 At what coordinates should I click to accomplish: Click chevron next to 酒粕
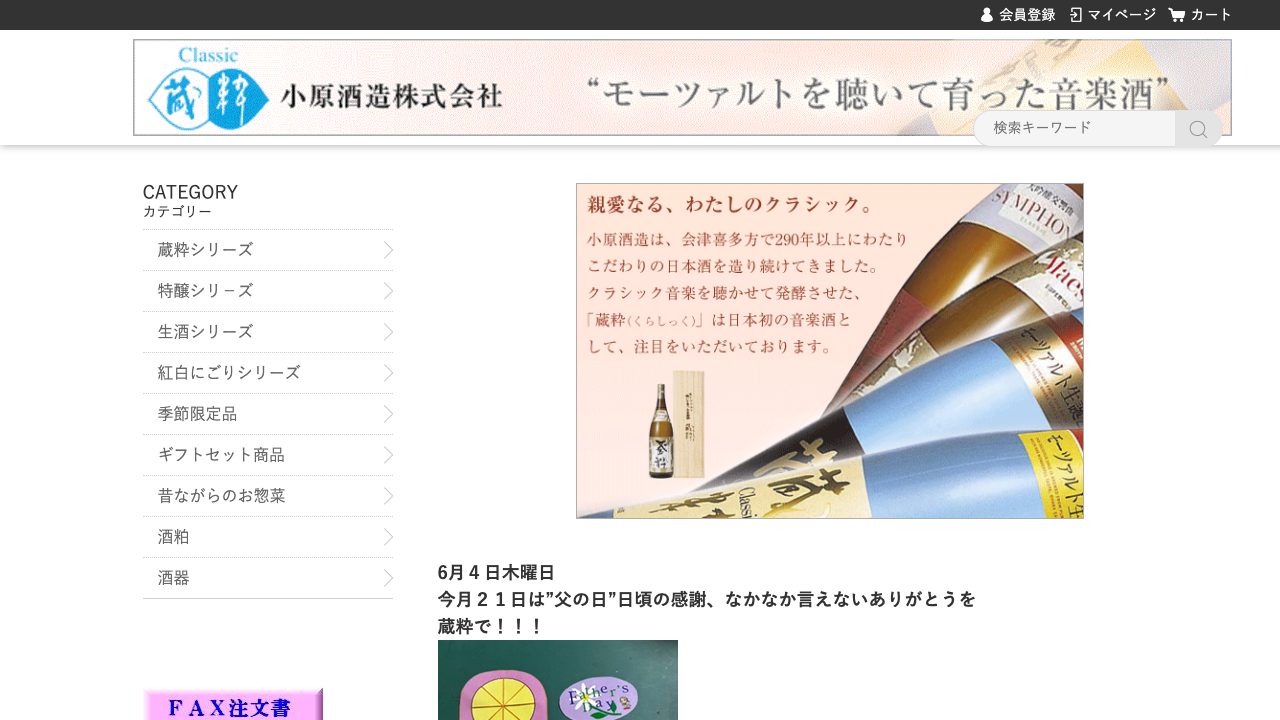pos(388,537)
